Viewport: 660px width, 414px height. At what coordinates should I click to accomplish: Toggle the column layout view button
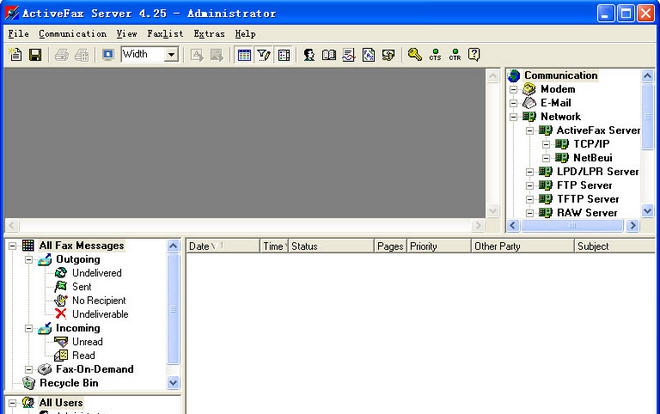[284, 55]
